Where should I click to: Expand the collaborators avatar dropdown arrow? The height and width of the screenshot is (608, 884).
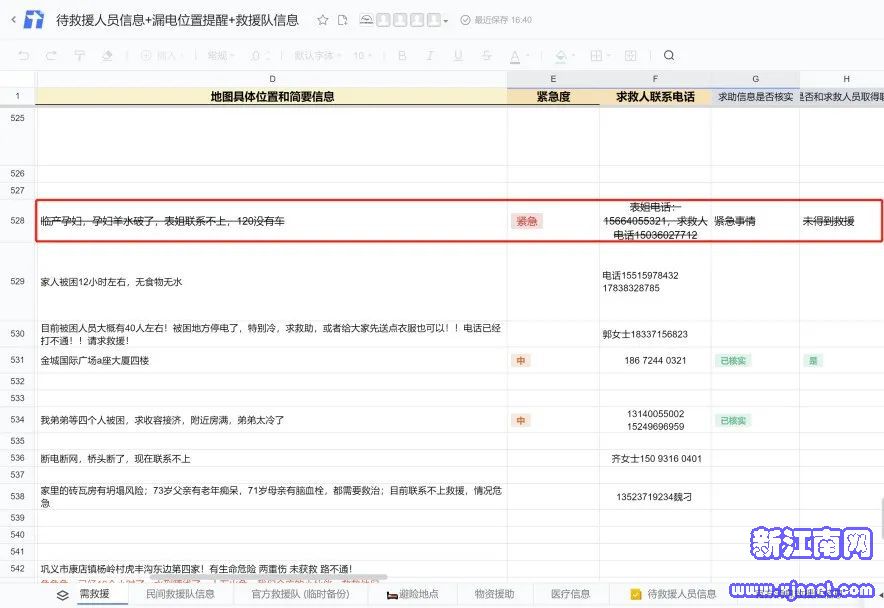[x=446, y=21]
